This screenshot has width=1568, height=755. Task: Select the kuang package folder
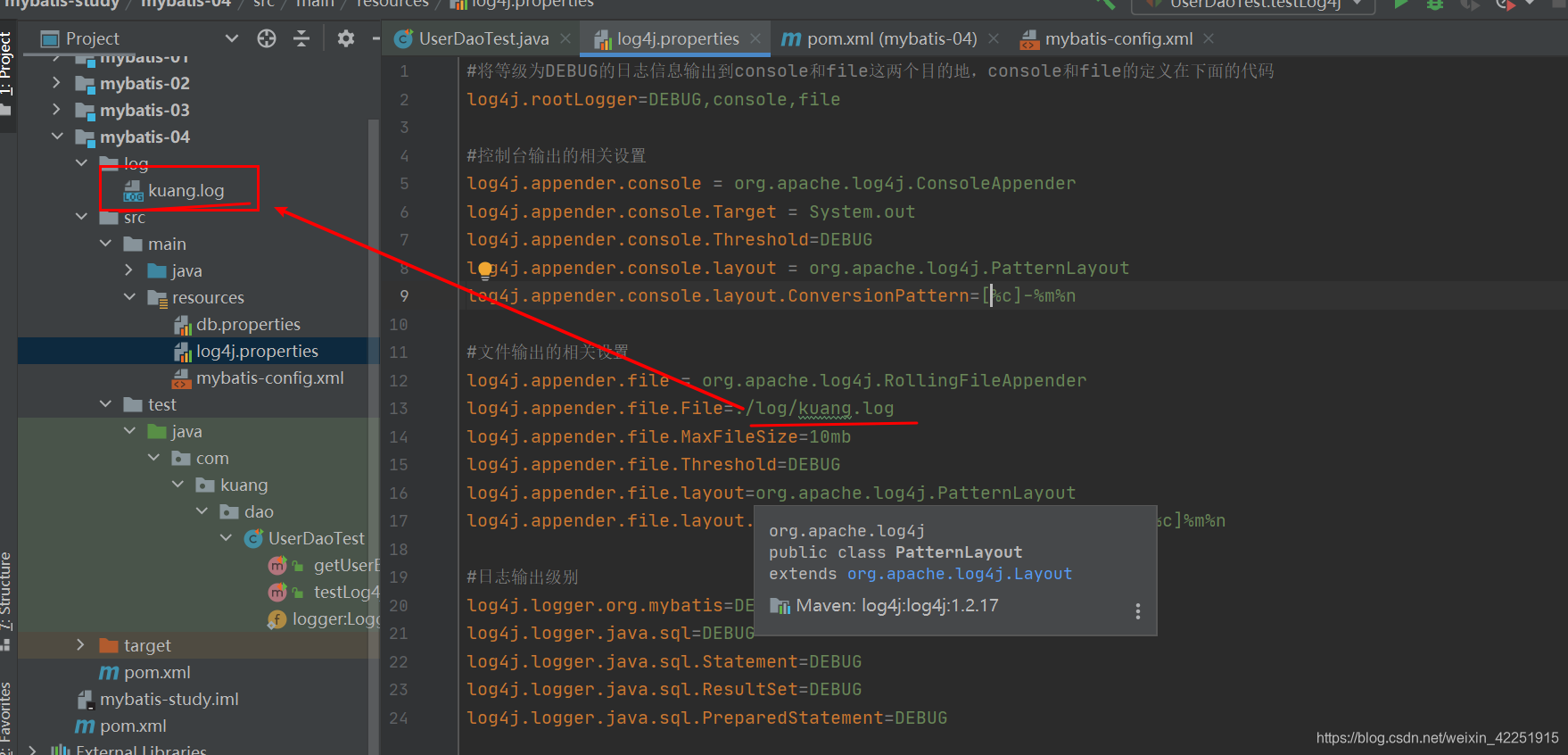pos(243,485)
